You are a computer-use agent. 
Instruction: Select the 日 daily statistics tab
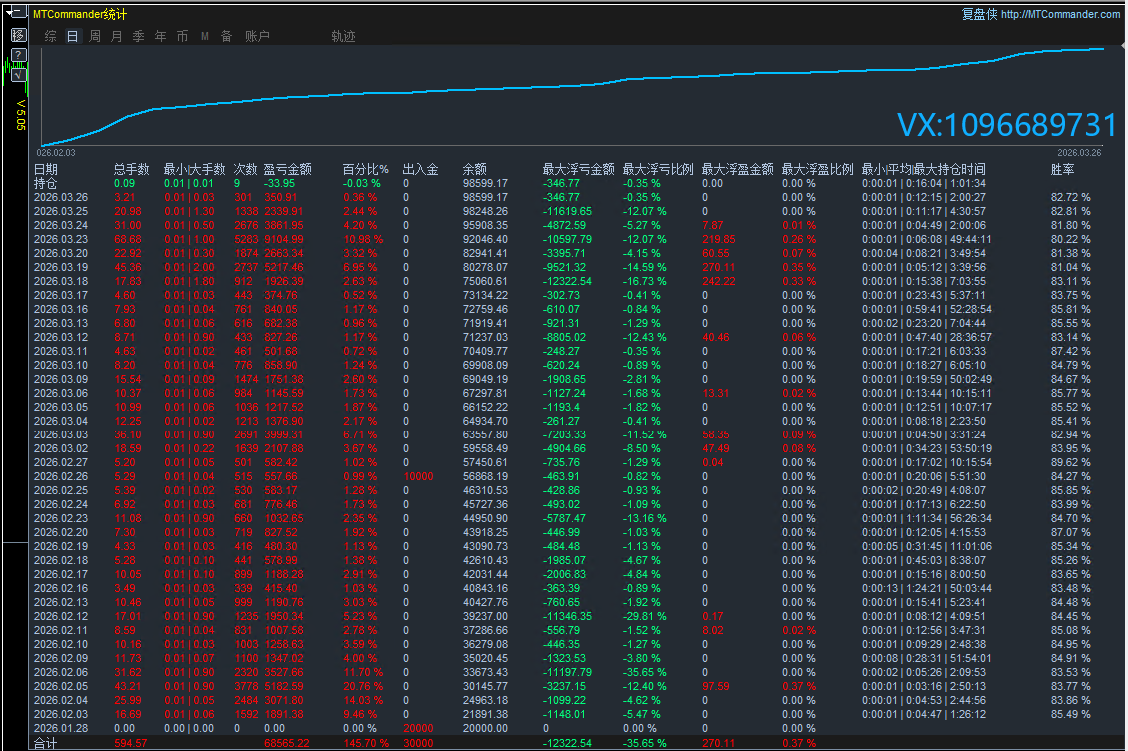coord(72,36)
